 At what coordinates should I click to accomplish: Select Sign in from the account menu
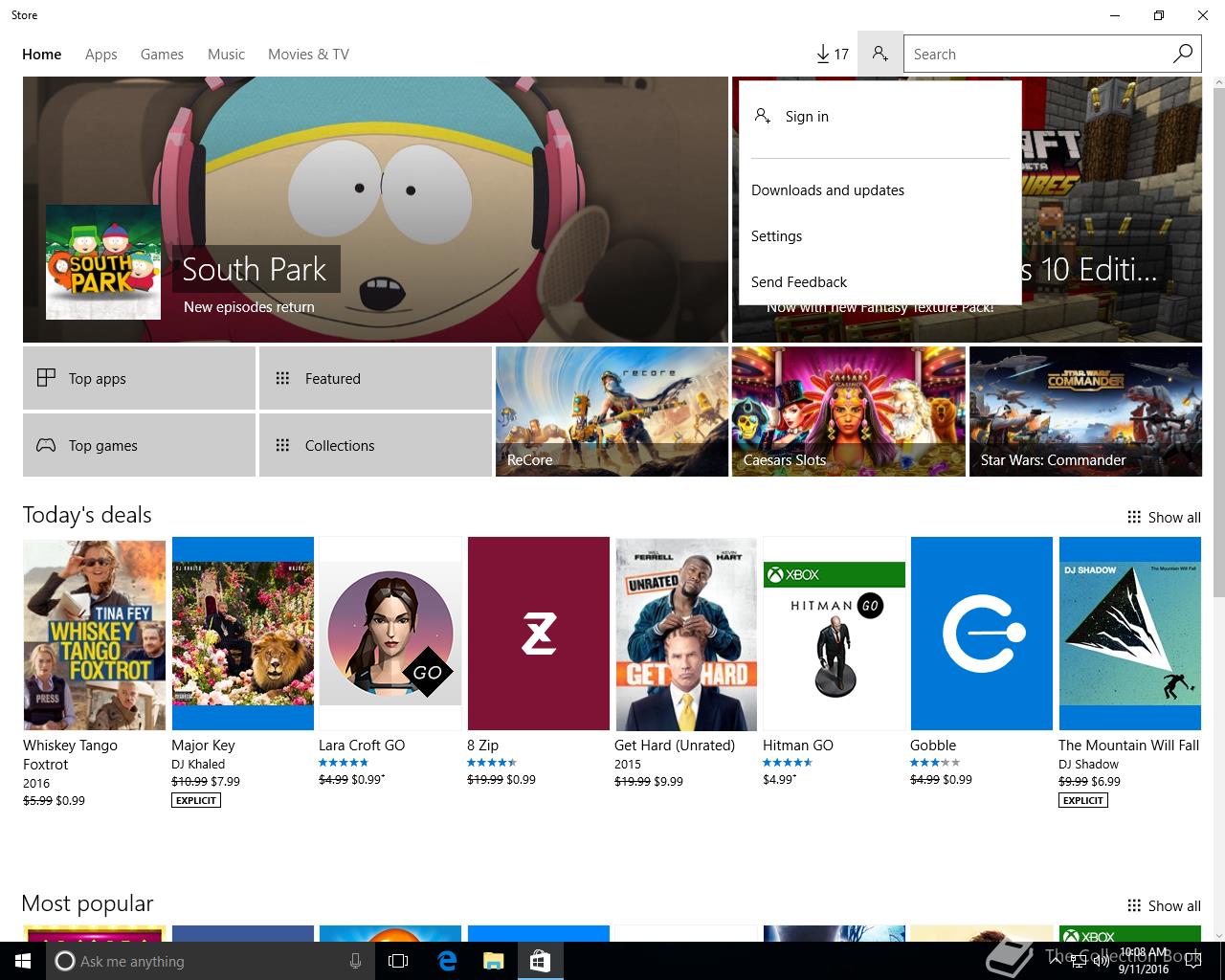click(880, 117)
